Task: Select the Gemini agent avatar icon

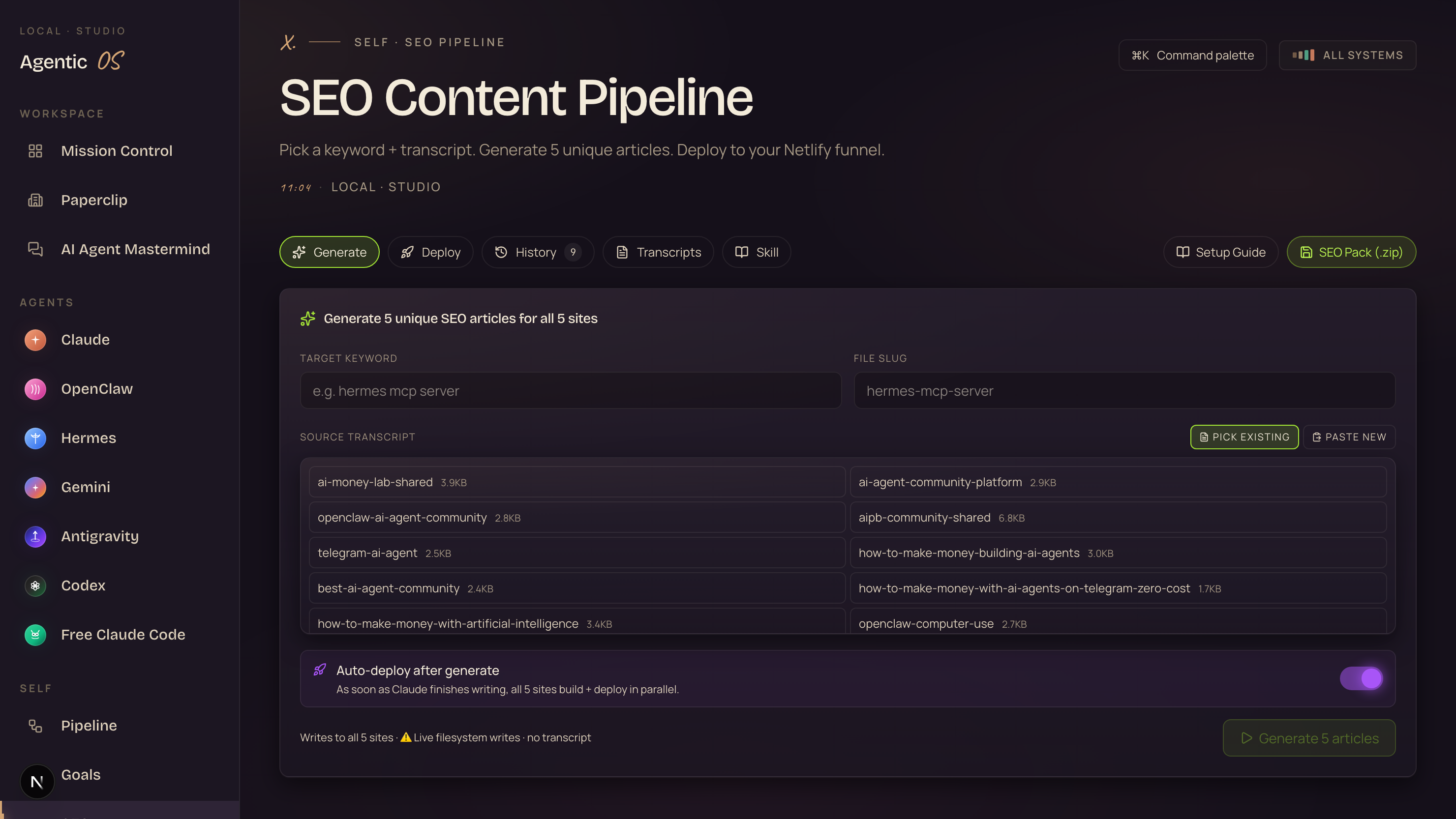Action: (35, 488)
